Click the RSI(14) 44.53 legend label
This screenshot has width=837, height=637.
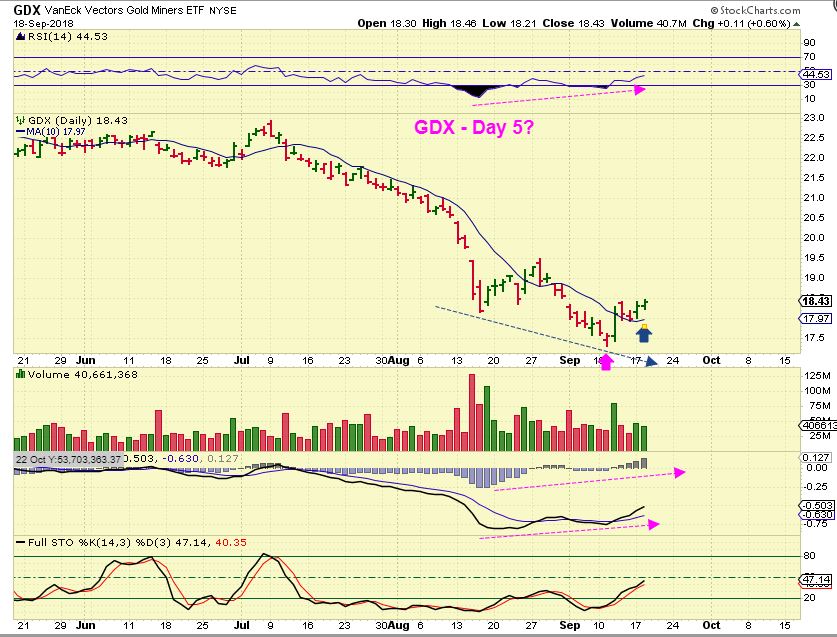click(x=67, y=36)
